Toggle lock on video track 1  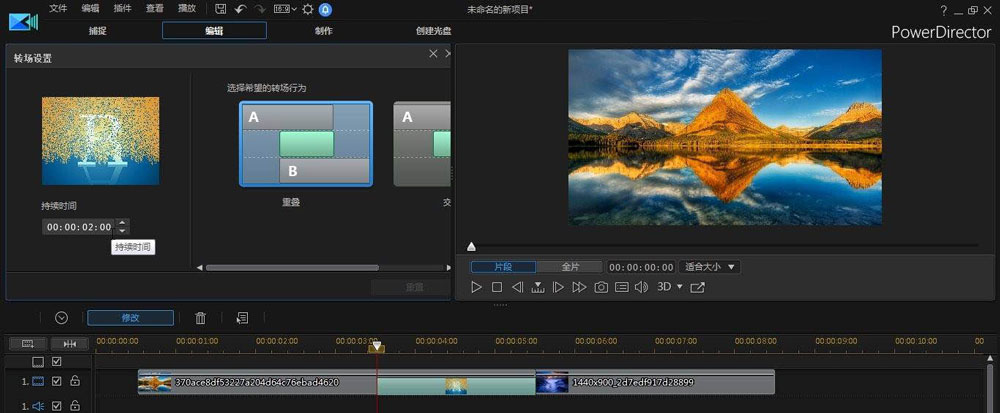[x=75, y=381]
